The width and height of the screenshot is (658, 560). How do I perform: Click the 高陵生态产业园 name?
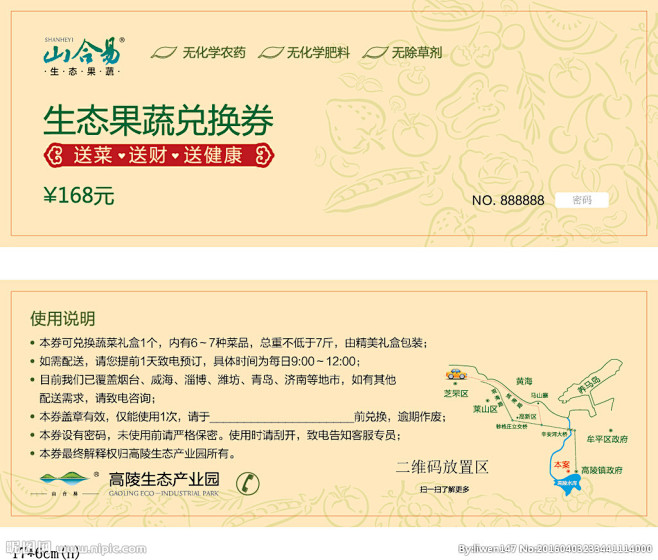164,479
